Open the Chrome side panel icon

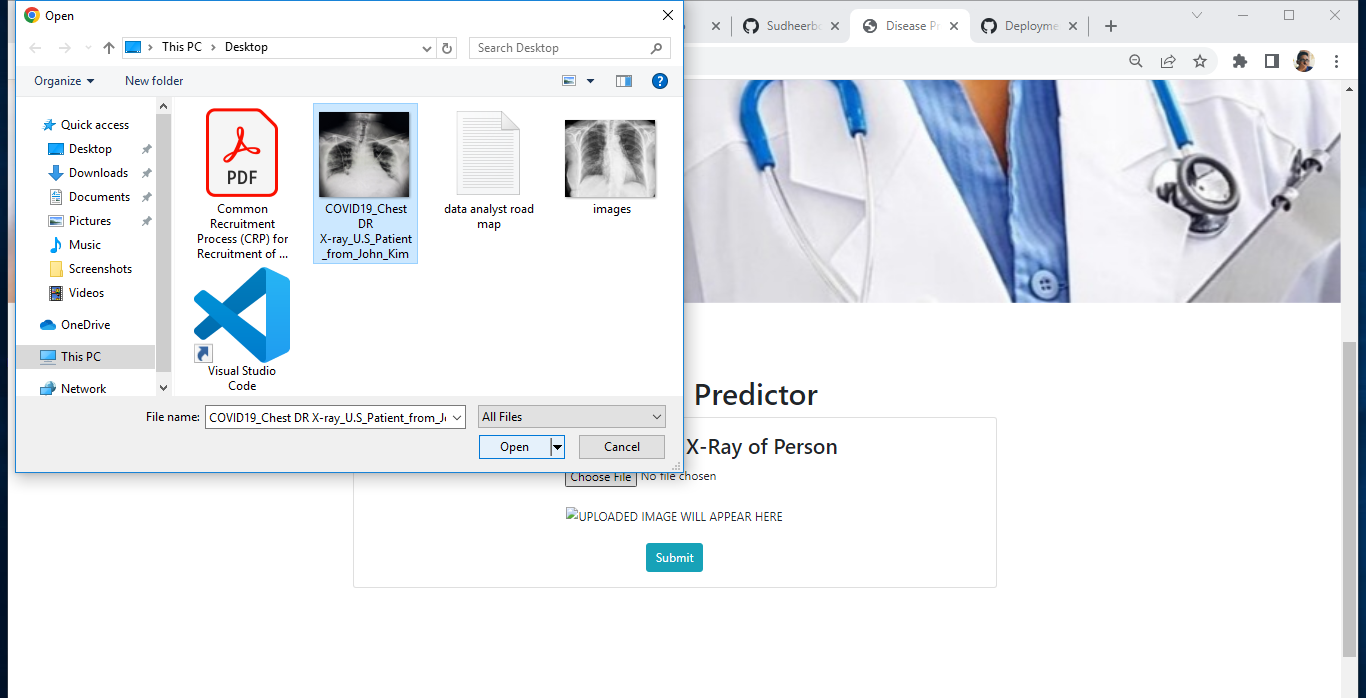click(1271, 61)
